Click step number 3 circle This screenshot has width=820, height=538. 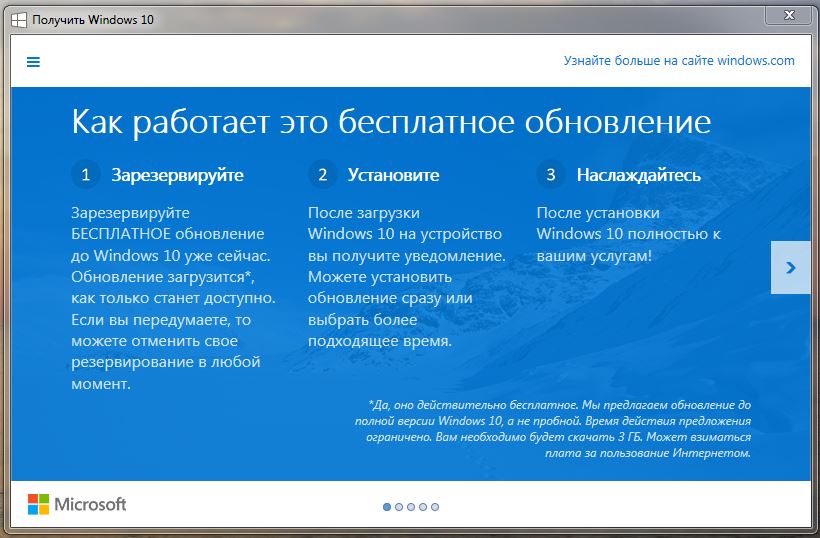point(551,174)
